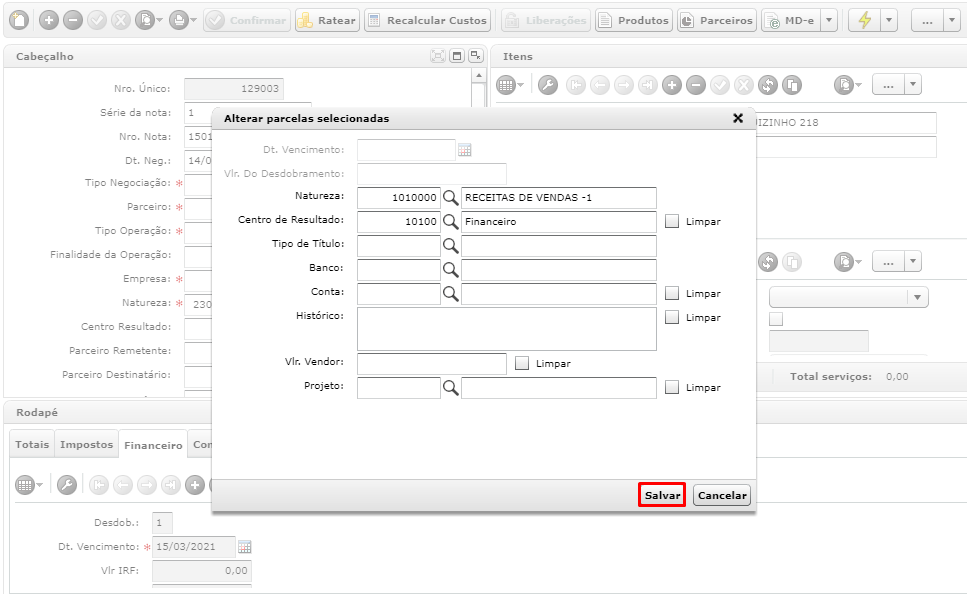Click the Histórico text area
The image size is (967, 594).
tap(506, 329)
